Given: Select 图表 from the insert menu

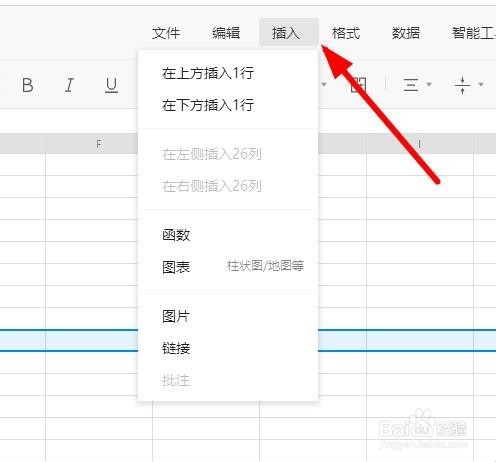Looking at the screenshot, I should point(228,267).
